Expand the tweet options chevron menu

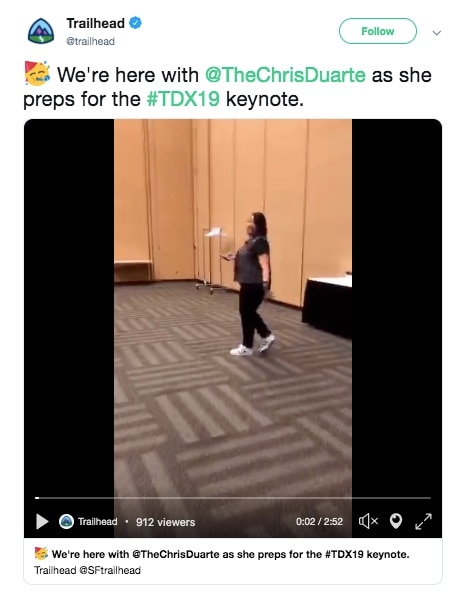point(437,33)
